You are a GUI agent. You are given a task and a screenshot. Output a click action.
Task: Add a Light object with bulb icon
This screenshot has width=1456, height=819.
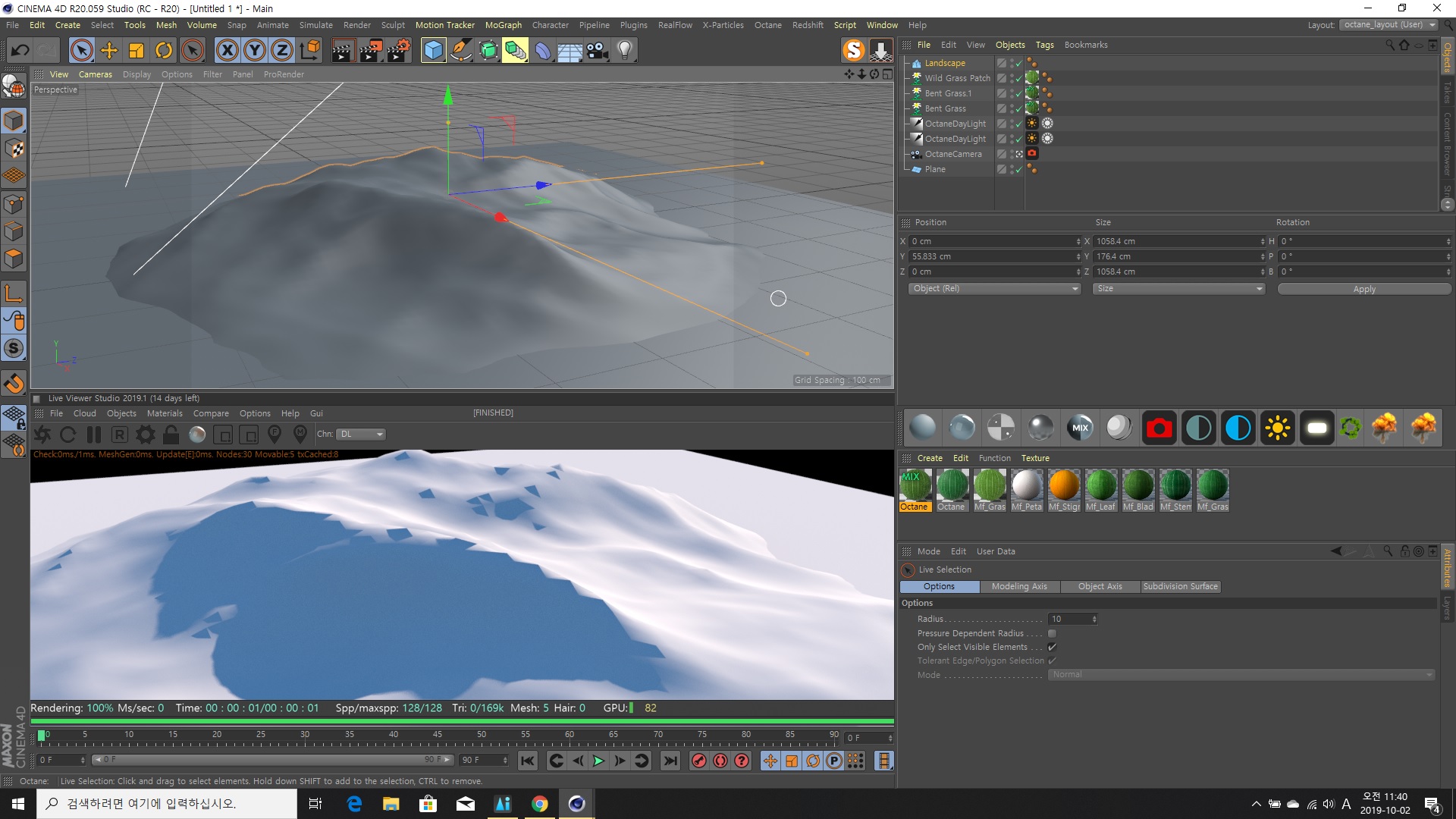pyautogui.click(x=624, y=51)
